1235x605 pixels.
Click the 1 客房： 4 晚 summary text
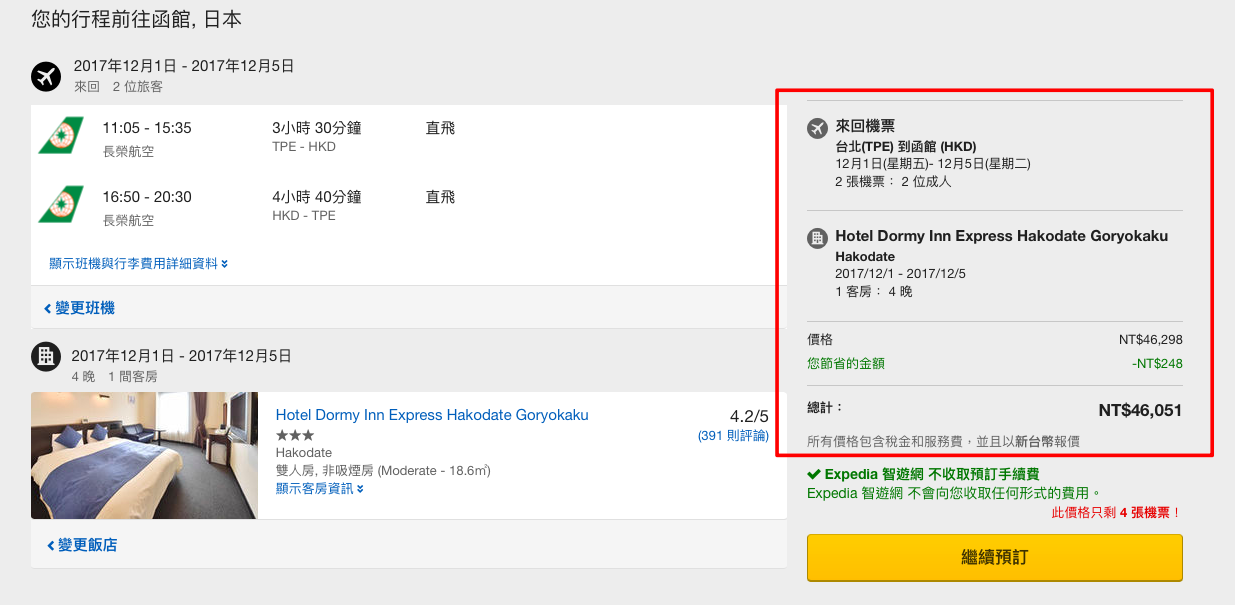click(874, 292)
